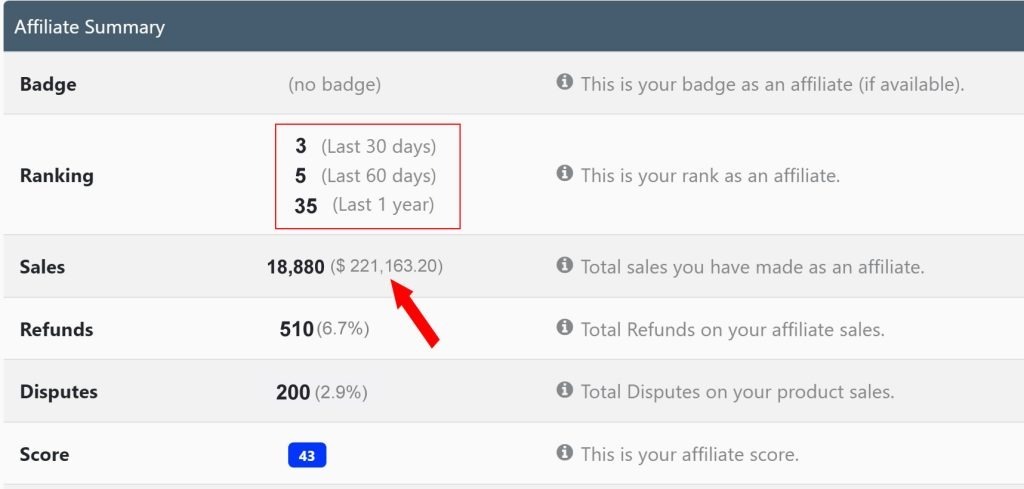Click the info icon beside Badge description
1024x489 pixels.
[x=564, y=82]
